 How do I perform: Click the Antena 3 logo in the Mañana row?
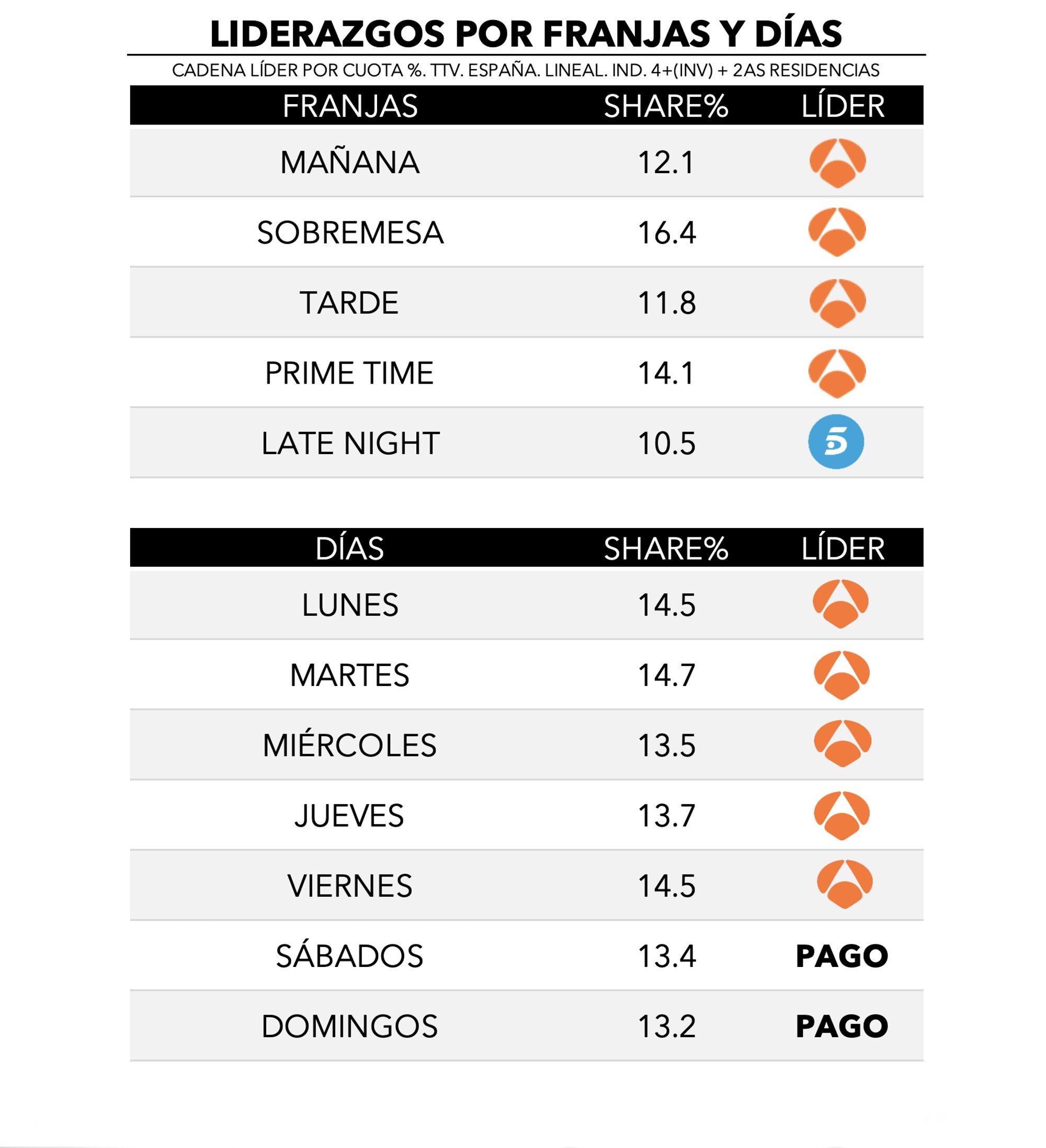[x=837, y=163]
